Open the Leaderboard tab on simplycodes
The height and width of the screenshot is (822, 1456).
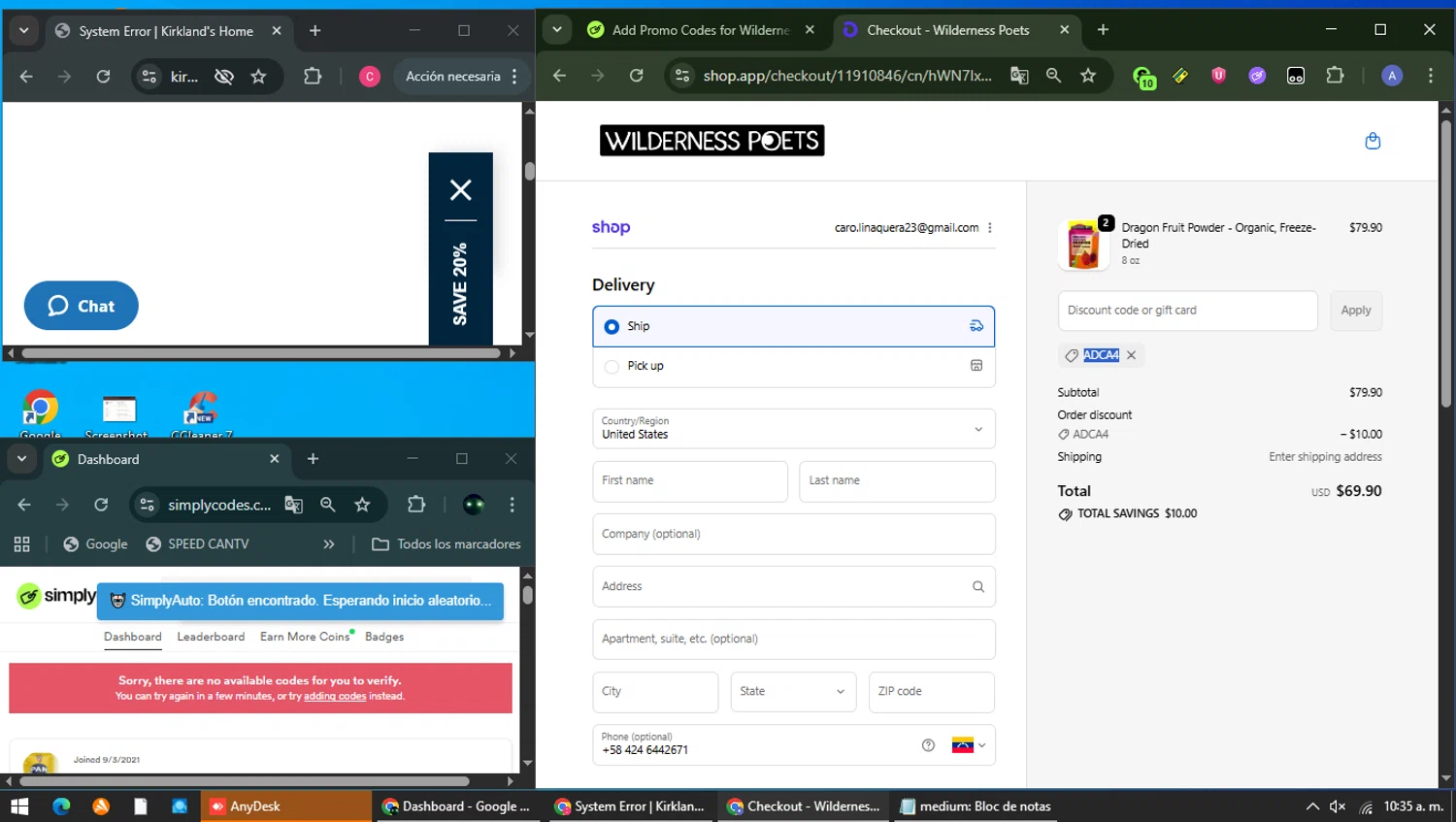pyautogui.click(x=211, y=637)
